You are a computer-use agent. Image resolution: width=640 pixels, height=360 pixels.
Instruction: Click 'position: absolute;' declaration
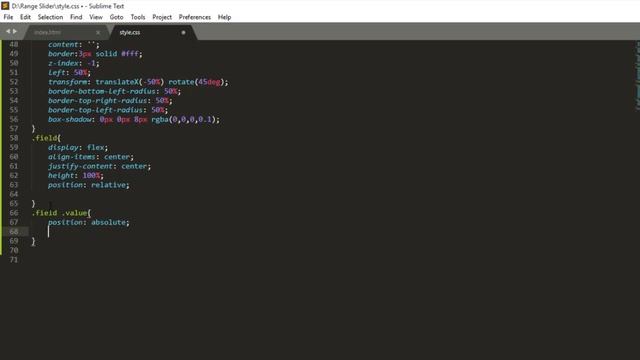pos(89,222)
